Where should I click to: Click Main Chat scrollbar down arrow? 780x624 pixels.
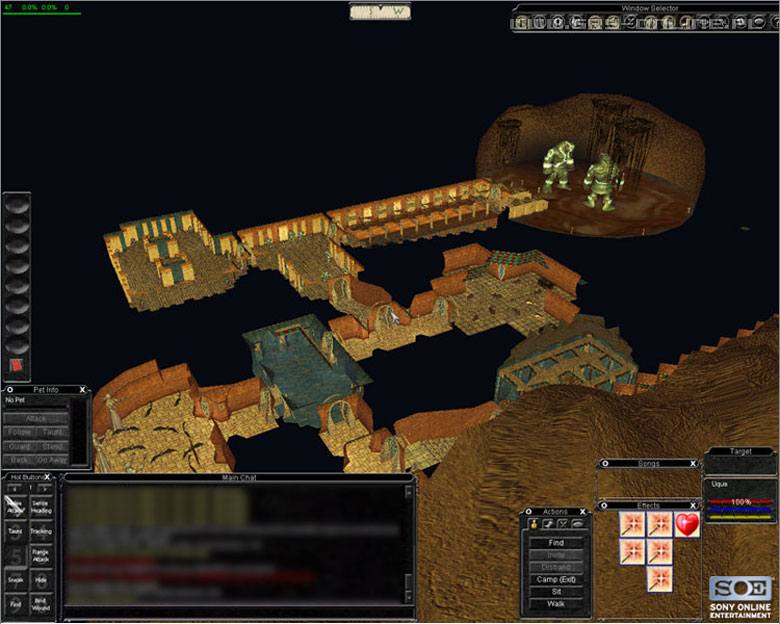tap(409, 596)
